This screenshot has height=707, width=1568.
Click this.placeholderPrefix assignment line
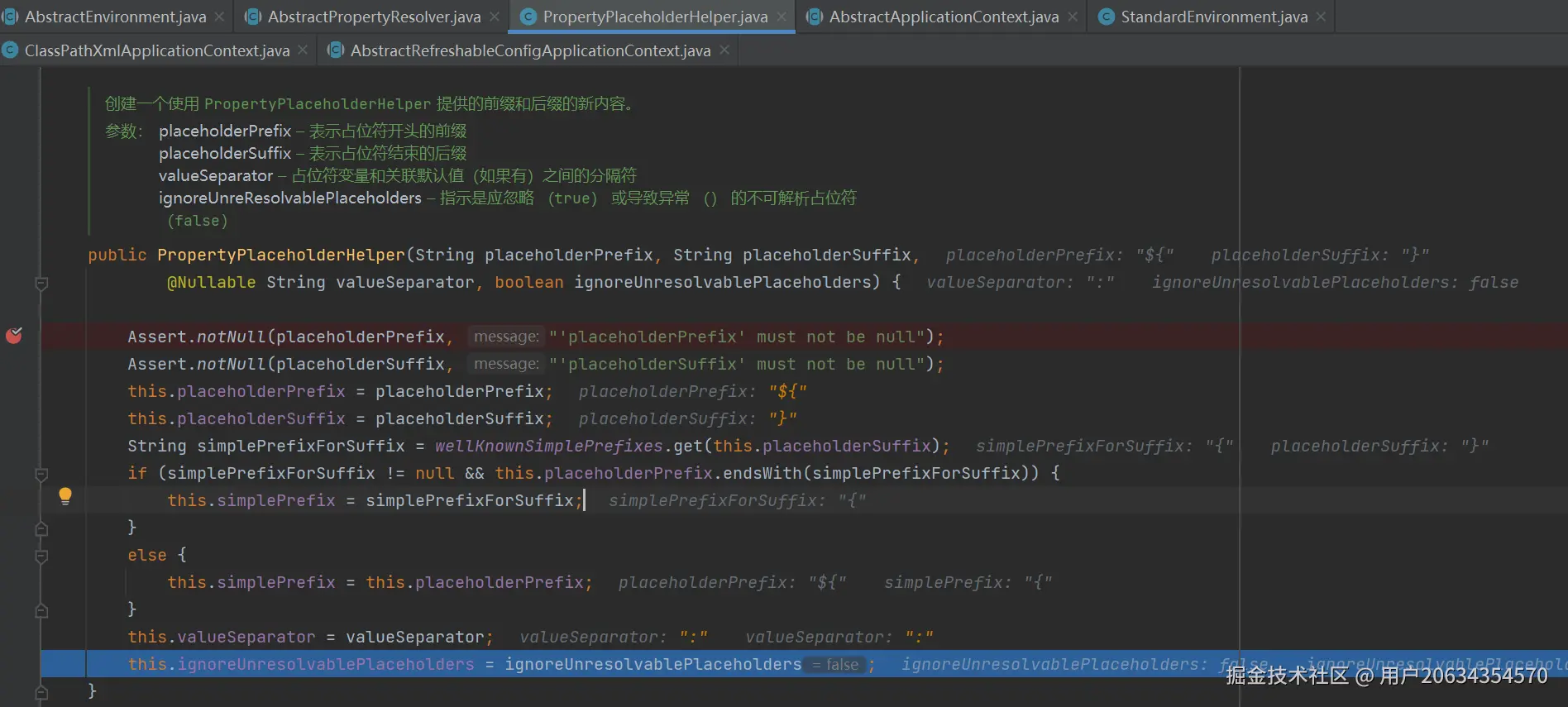point(340,392)
